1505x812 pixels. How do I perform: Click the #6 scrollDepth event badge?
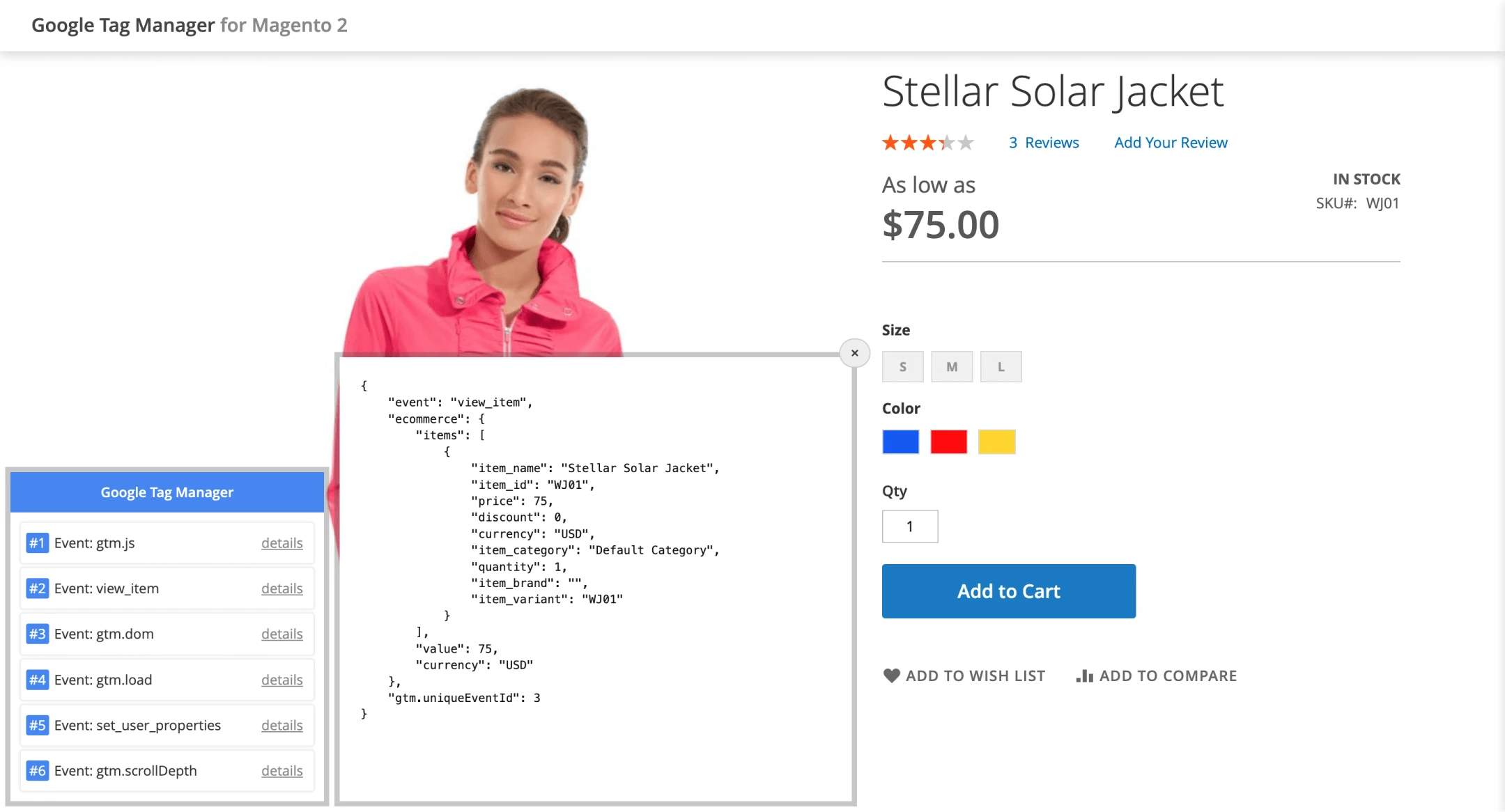click(37, 771)
